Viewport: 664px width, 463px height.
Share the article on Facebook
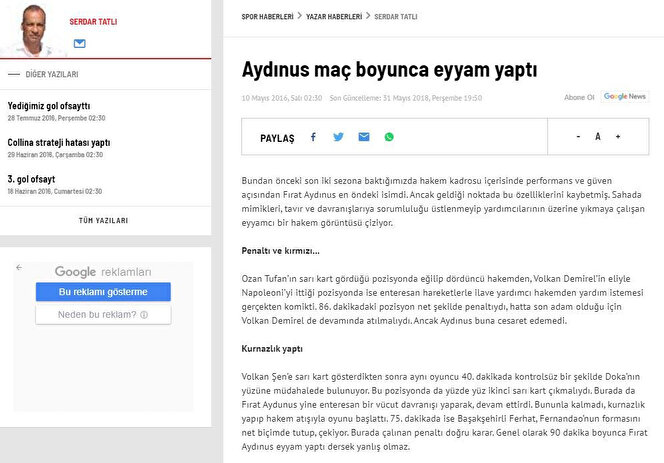(x=313, y=137)
